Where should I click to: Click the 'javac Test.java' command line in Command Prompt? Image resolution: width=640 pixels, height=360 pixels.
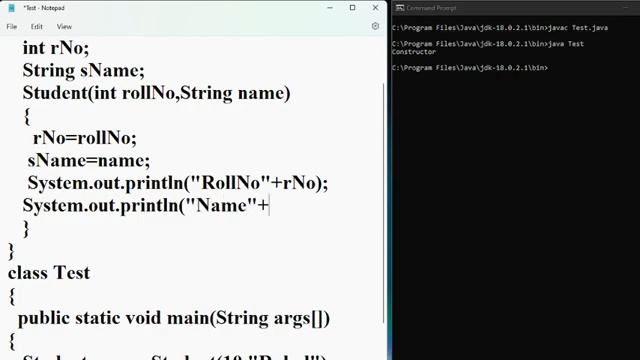pyautogui.click(x=500, y=28)
